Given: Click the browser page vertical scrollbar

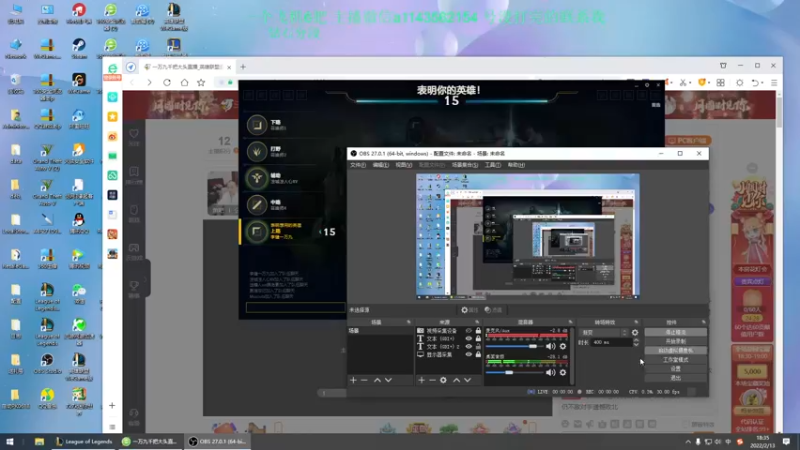Looking at the screenshot, I should (779, 110).
